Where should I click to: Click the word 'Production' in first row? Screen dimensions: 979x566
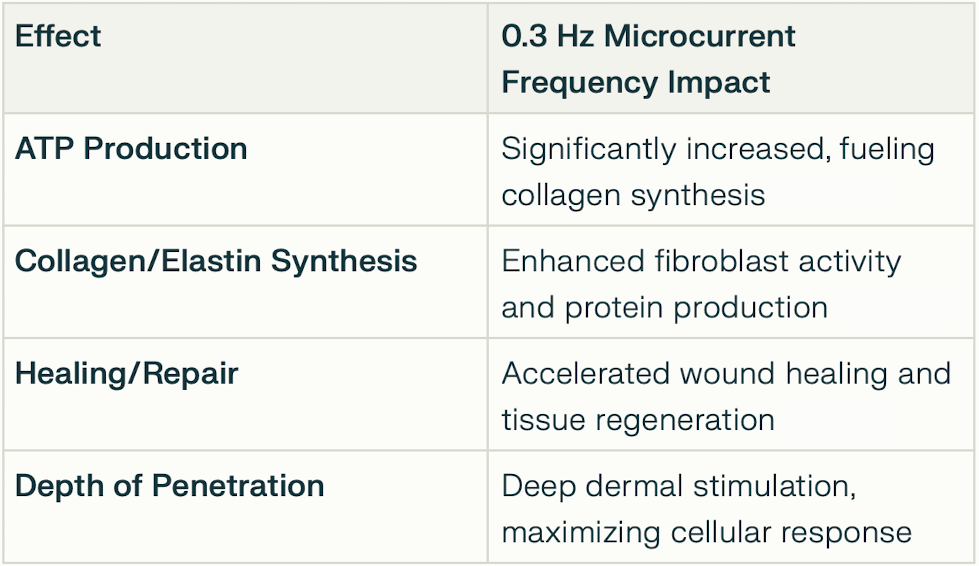pos(165,150)
